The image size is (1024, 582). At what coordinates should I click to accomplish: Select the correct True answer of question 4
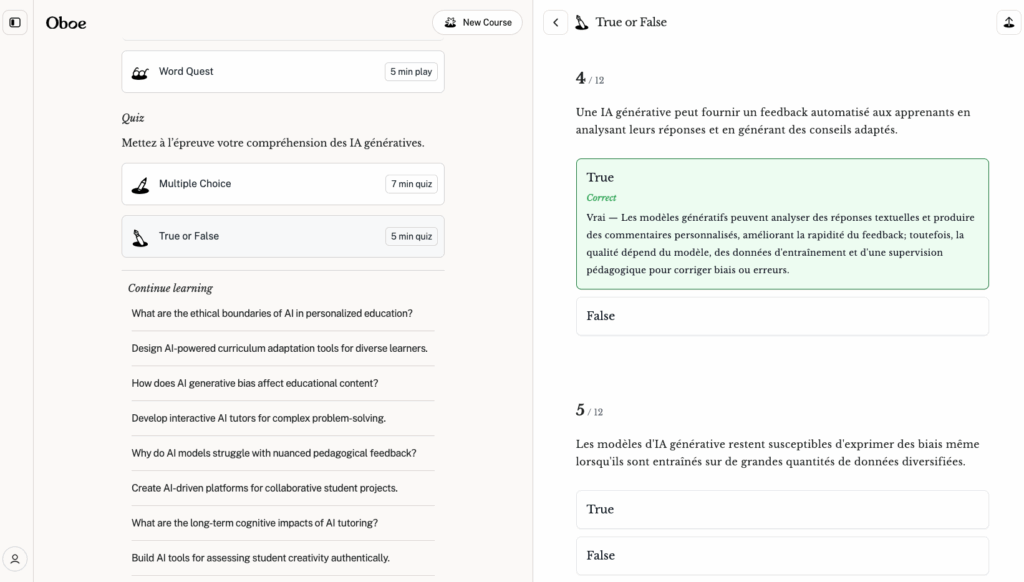click(782, 178)
